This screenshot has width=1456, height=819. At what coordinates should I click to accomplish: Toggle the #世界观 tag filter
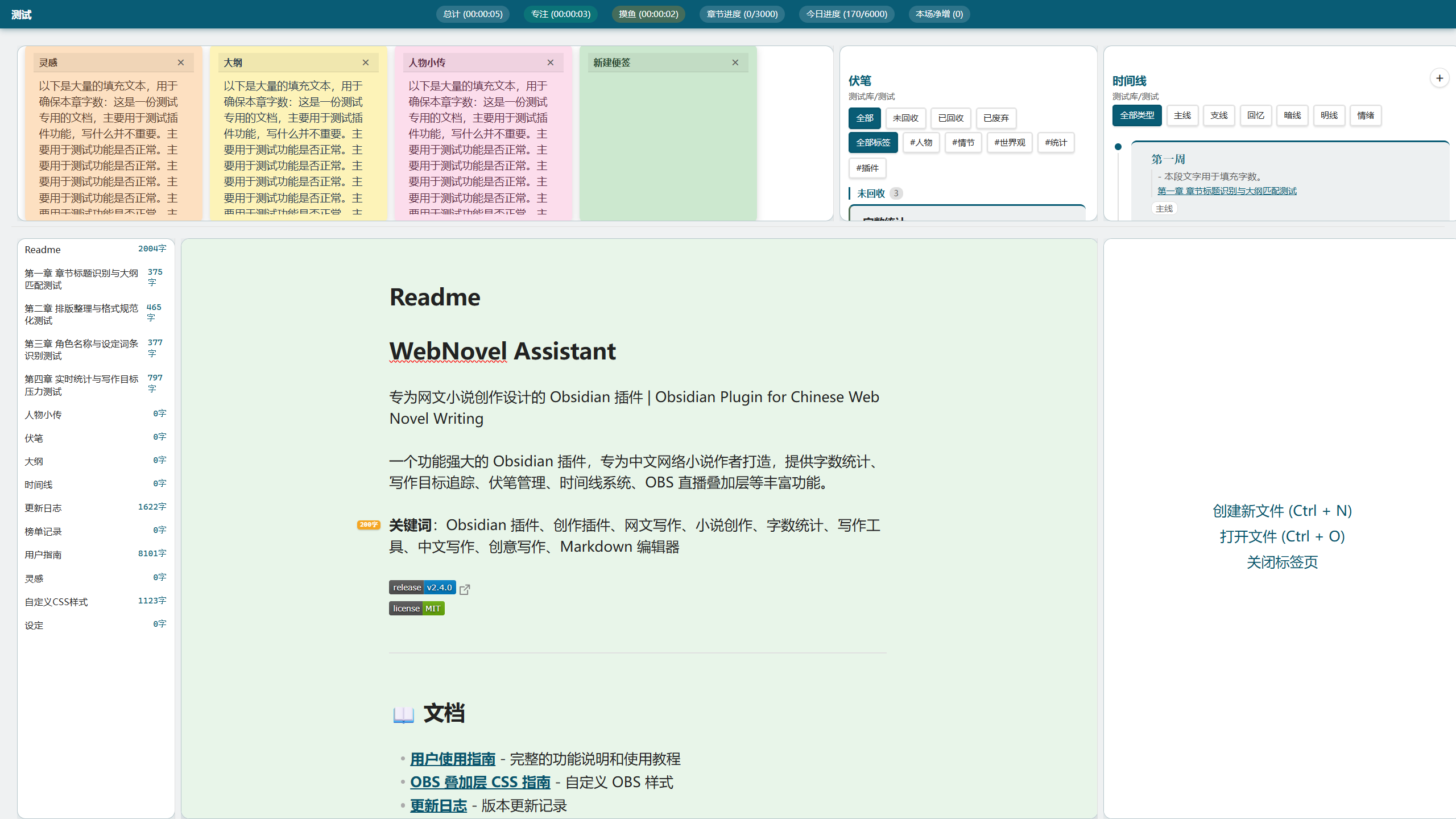point(1010,143)
